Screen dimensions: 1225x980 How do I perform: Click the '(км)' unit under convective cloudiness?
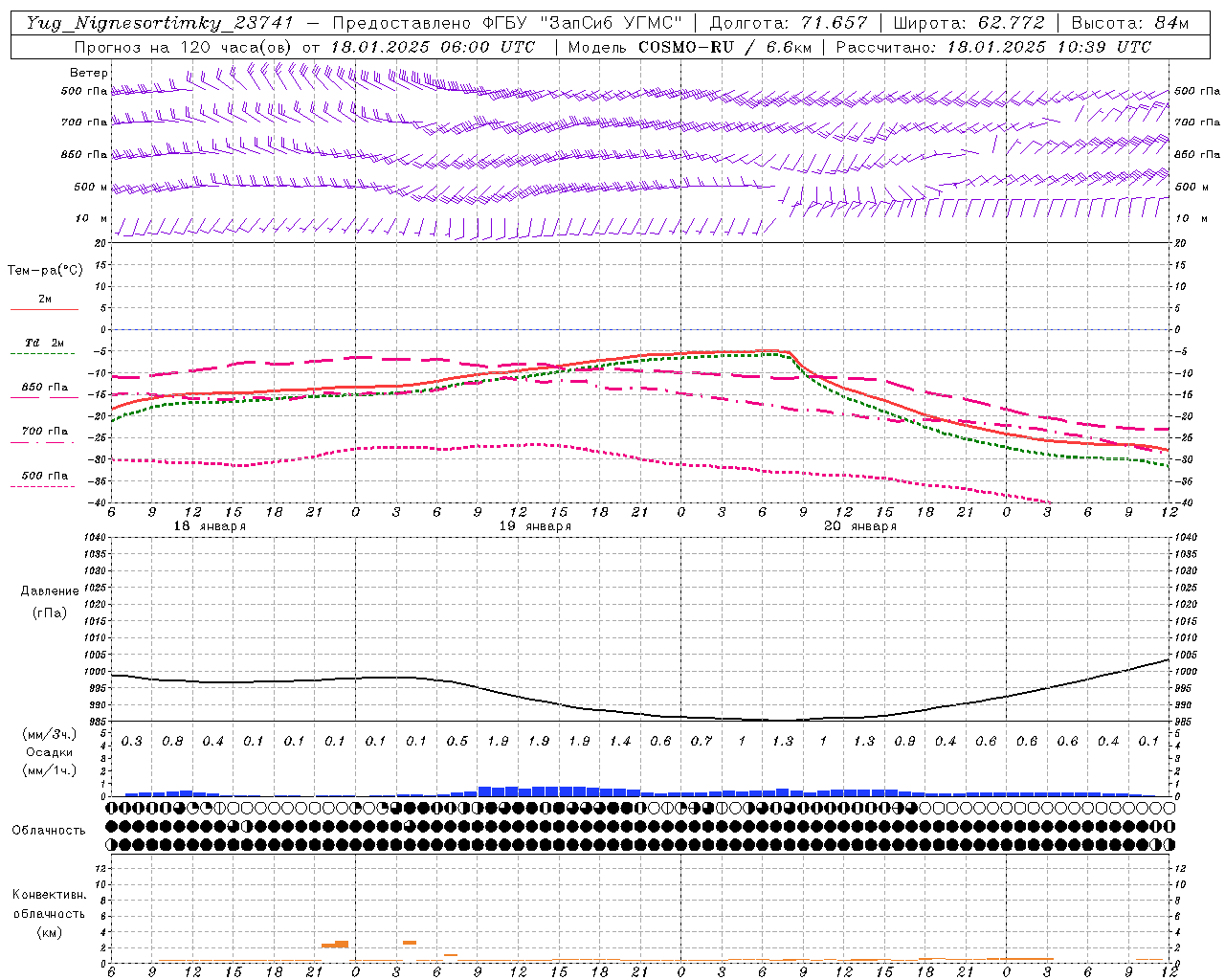pyautogui.click(x=49, y=932)
